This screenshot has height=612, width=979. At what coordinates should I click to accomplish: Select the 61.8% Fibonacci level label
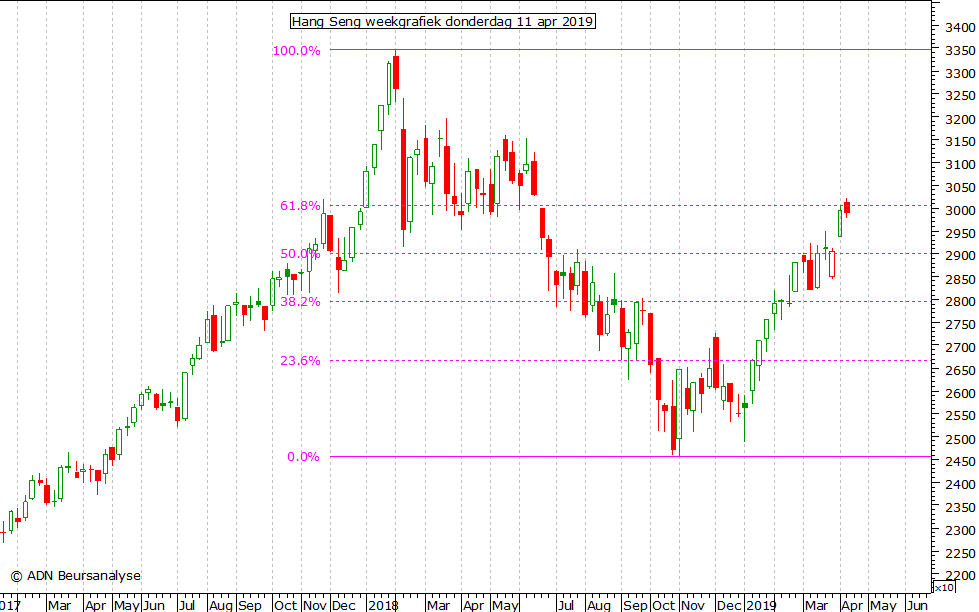pyautogui.click(x=300, y=205)
